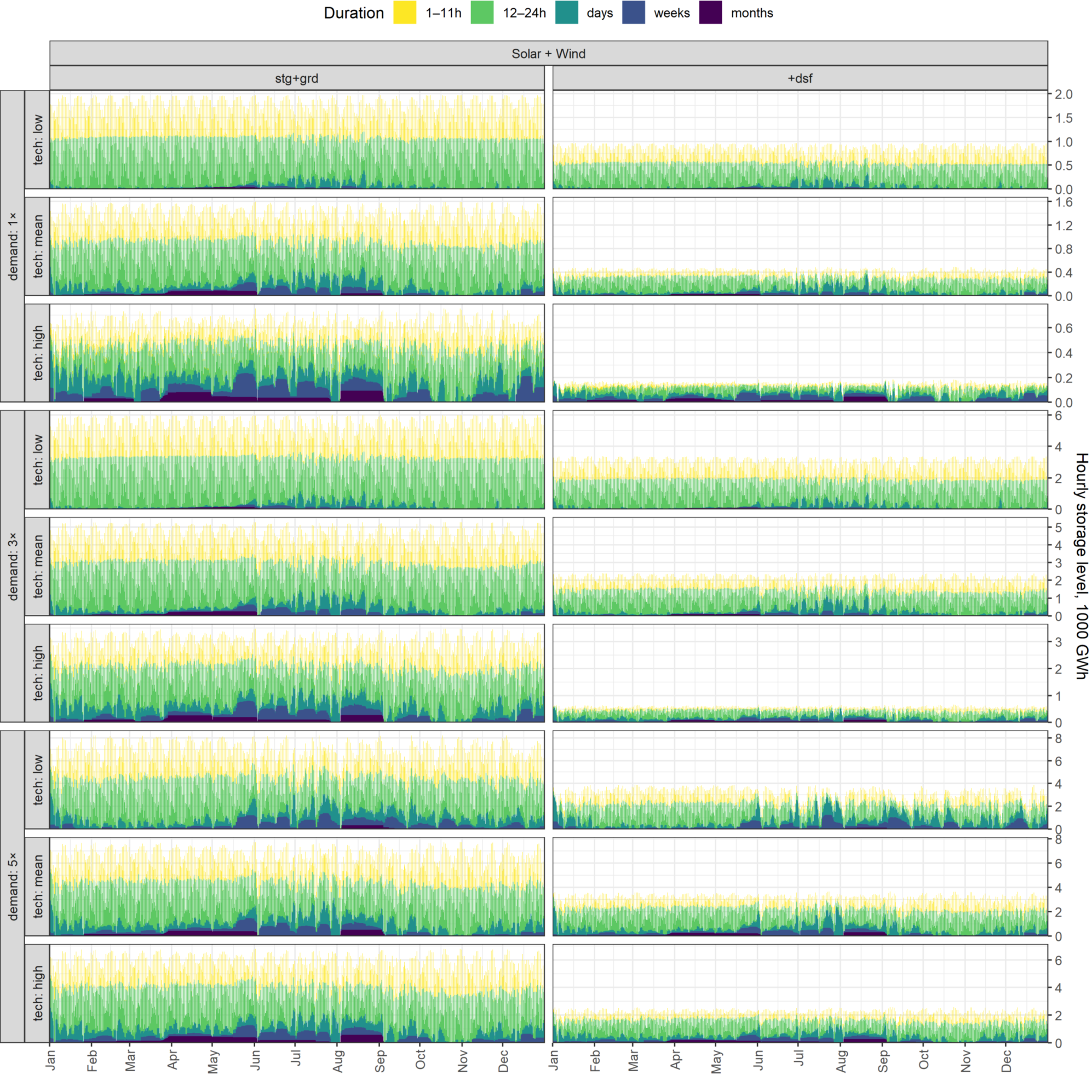Click the demand: 5× row strip
The width and height of the screenshot is (1092, 1092).
click(x=13, y=886)
